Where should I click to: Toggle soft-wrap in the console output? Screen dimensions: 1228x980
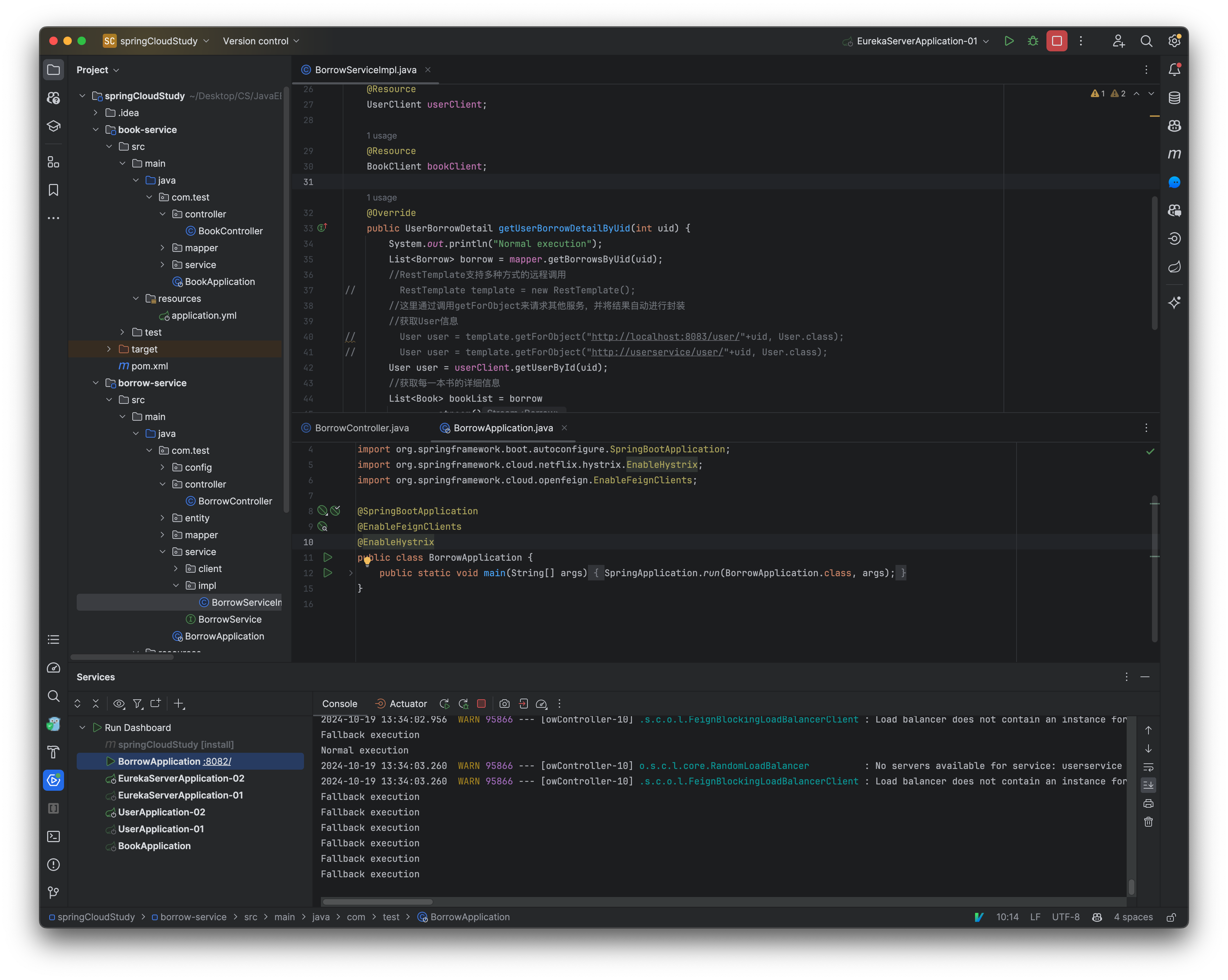click(1149, 767)
